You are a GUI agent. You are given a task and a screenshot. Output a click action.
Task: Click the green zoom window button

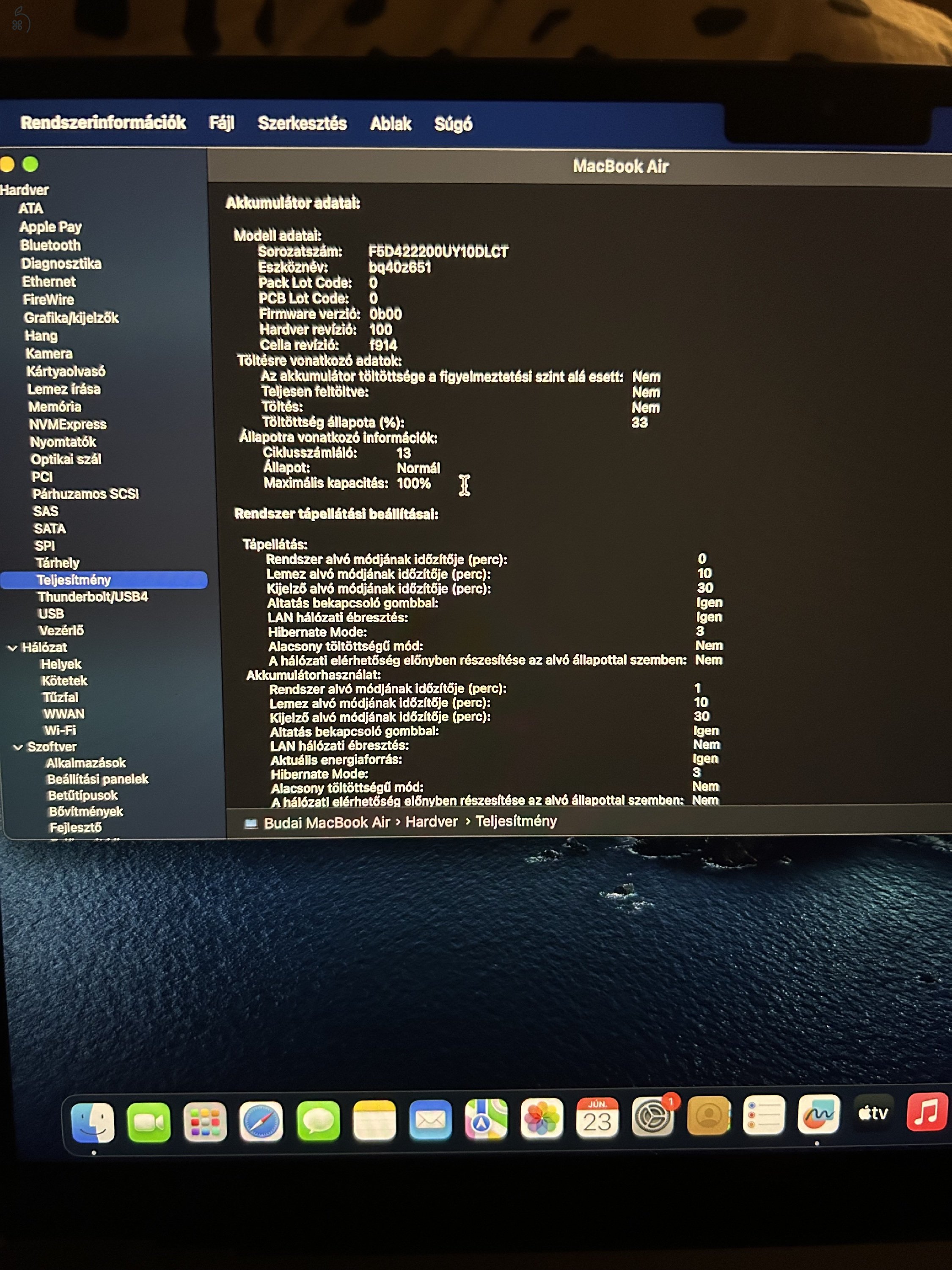(30, 165)
